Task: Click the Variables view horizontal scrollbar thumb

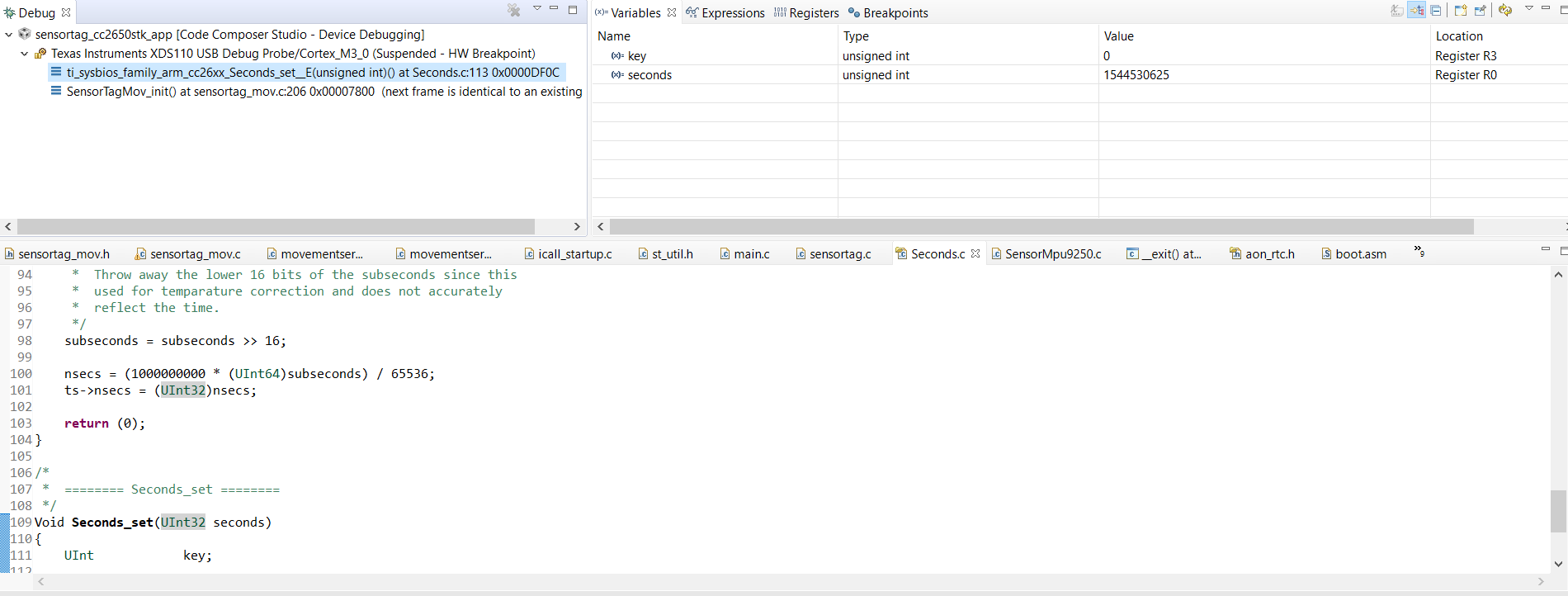Action: coord(1041,226)
